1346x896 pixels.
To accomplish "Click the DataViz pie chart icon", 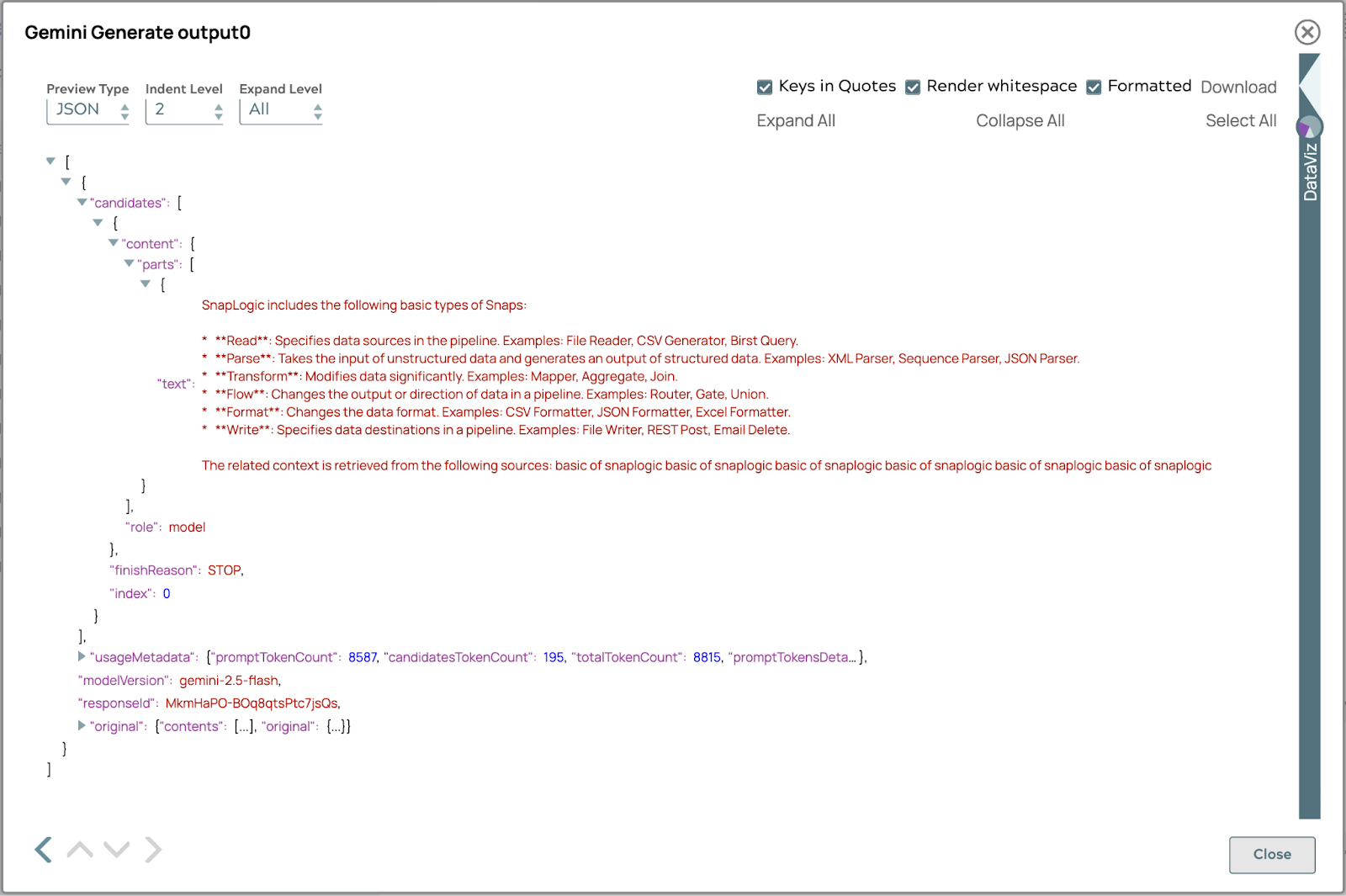I will 1309,128.
